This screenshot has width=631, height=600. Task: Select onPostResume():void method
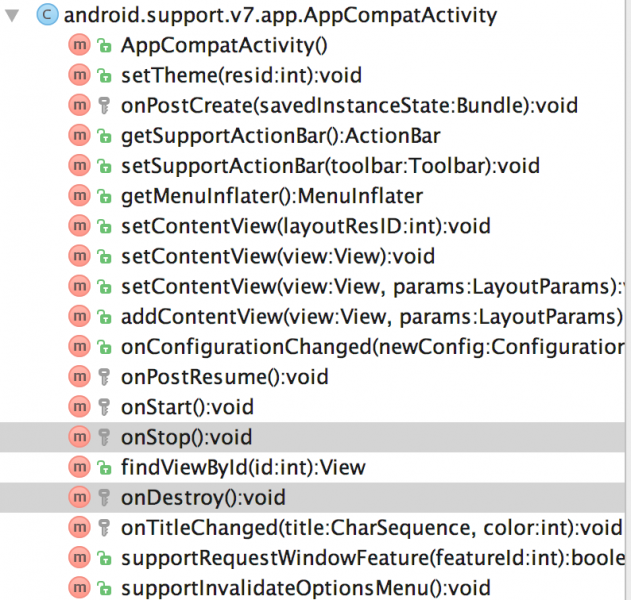pyautogui.click(x=225, y=377)
